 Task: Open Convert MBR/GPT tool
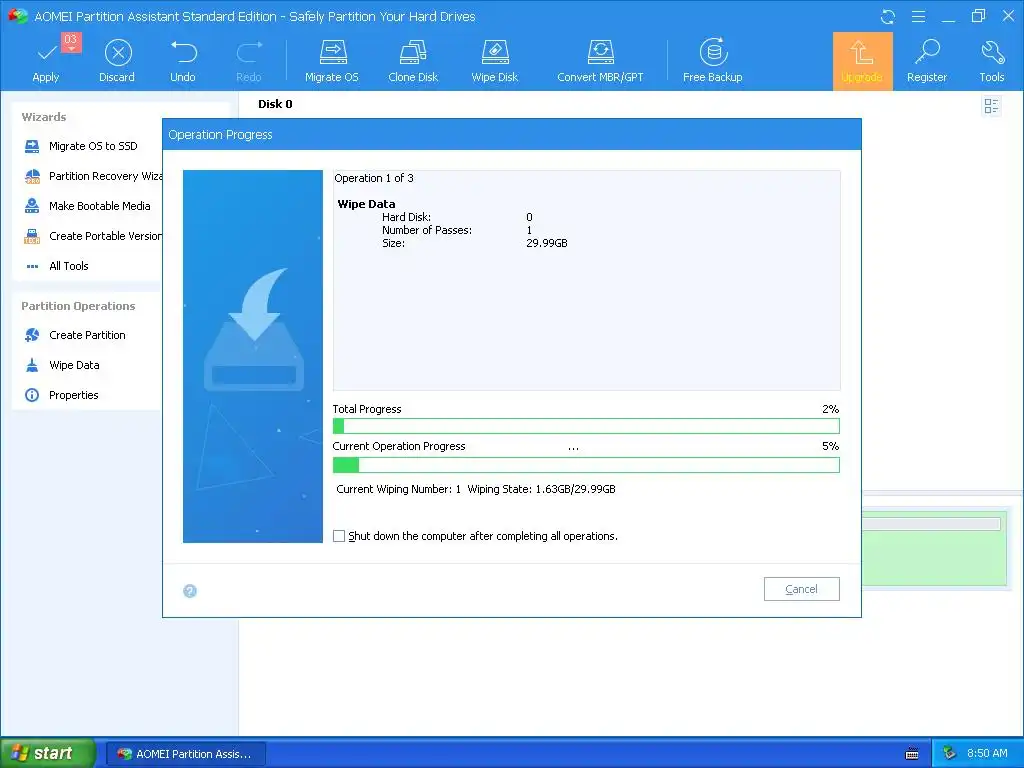600,60
